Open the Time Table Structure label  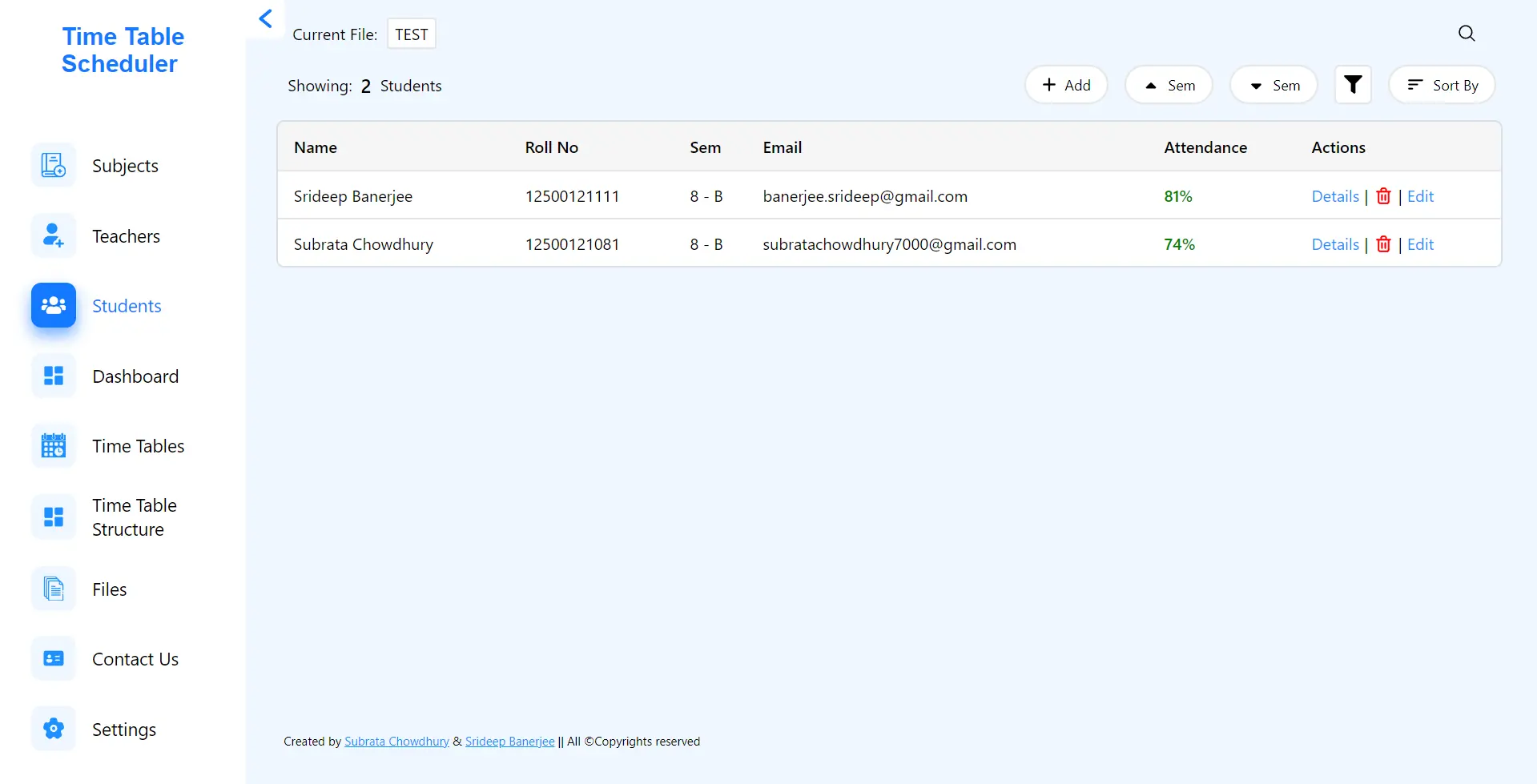click(x=135, y=517)
